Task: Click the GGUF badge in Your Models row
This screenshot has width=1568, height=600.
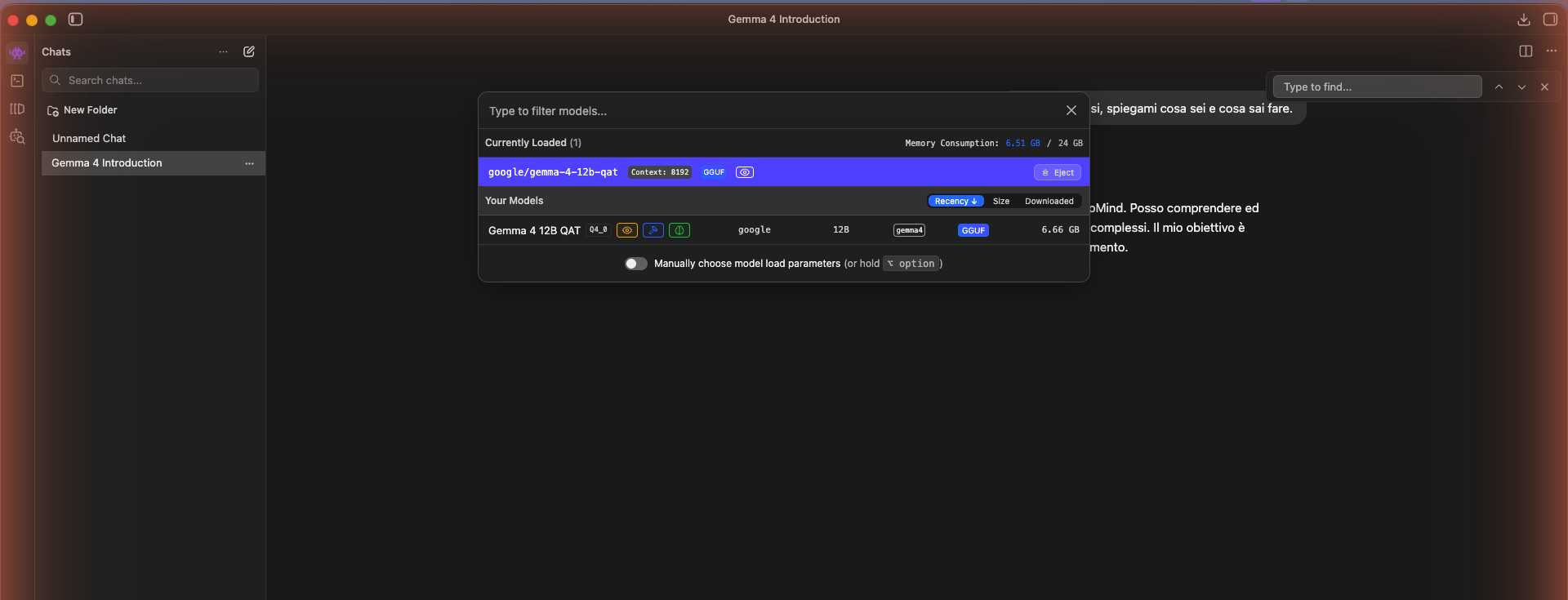Action: [973, 230]
